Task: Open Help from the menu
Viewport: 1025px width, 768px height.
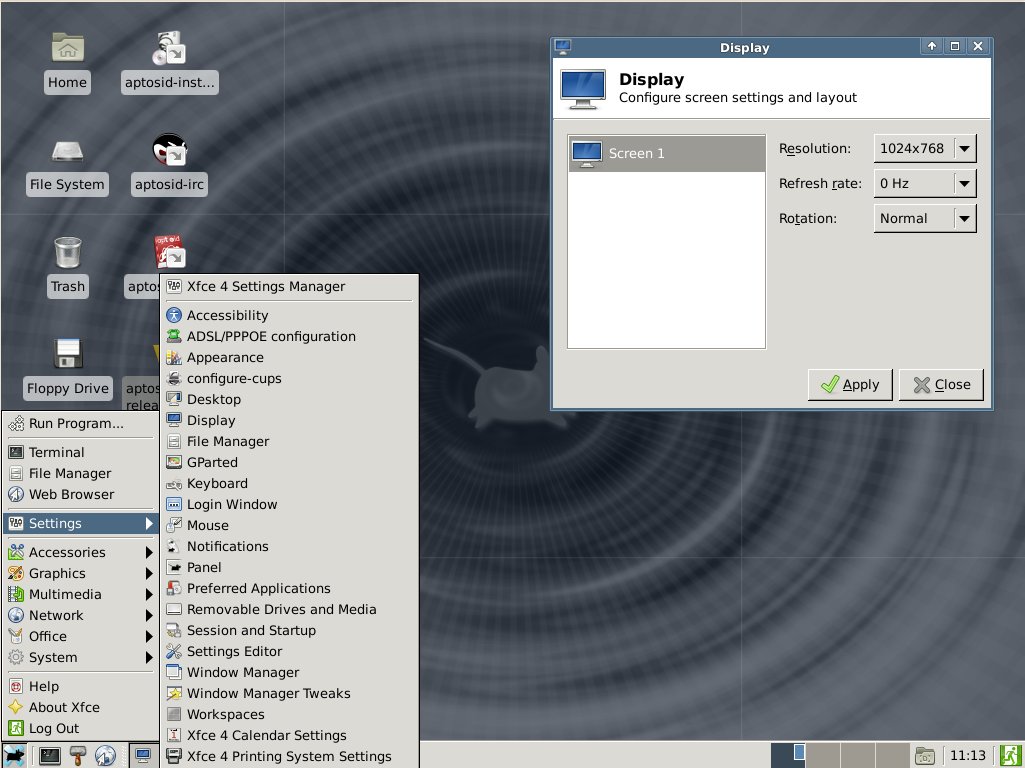Action: coord(80,686)
